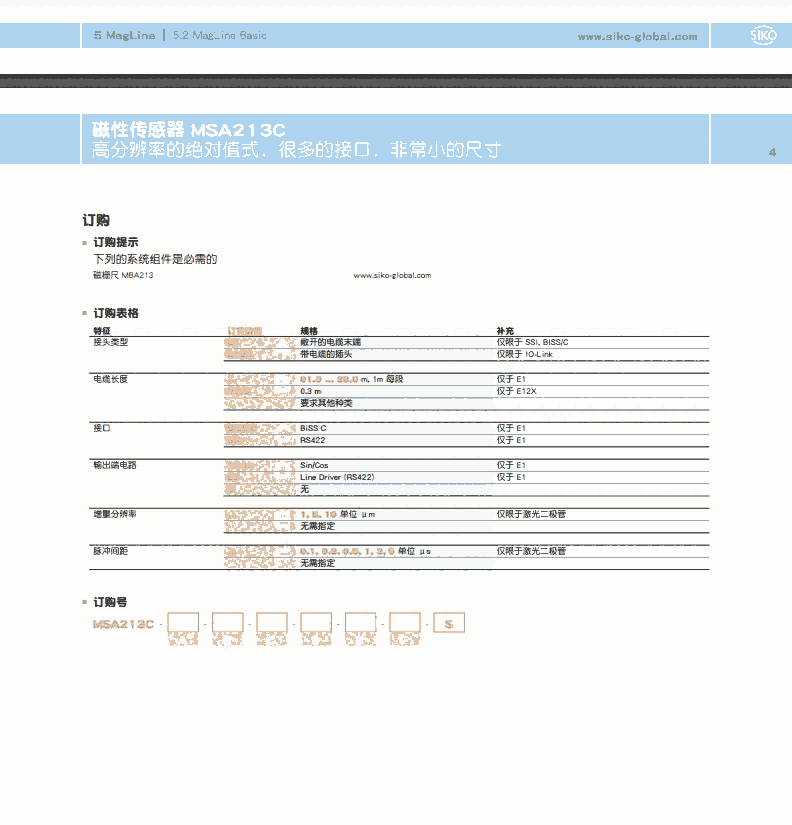Image resolution: width=792 pixels, height=825 pixels.
Task: Select the 'RS422' interface row entry
Action: point(312,440)
